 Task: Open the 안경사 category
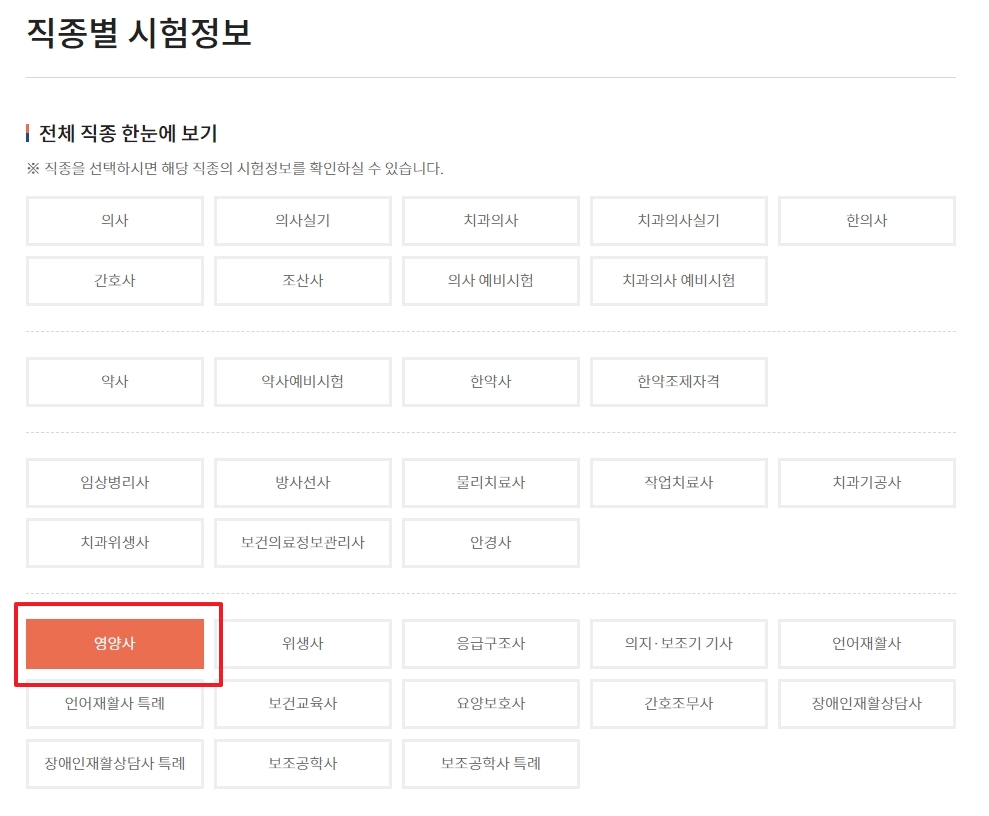tap(490, 543)
